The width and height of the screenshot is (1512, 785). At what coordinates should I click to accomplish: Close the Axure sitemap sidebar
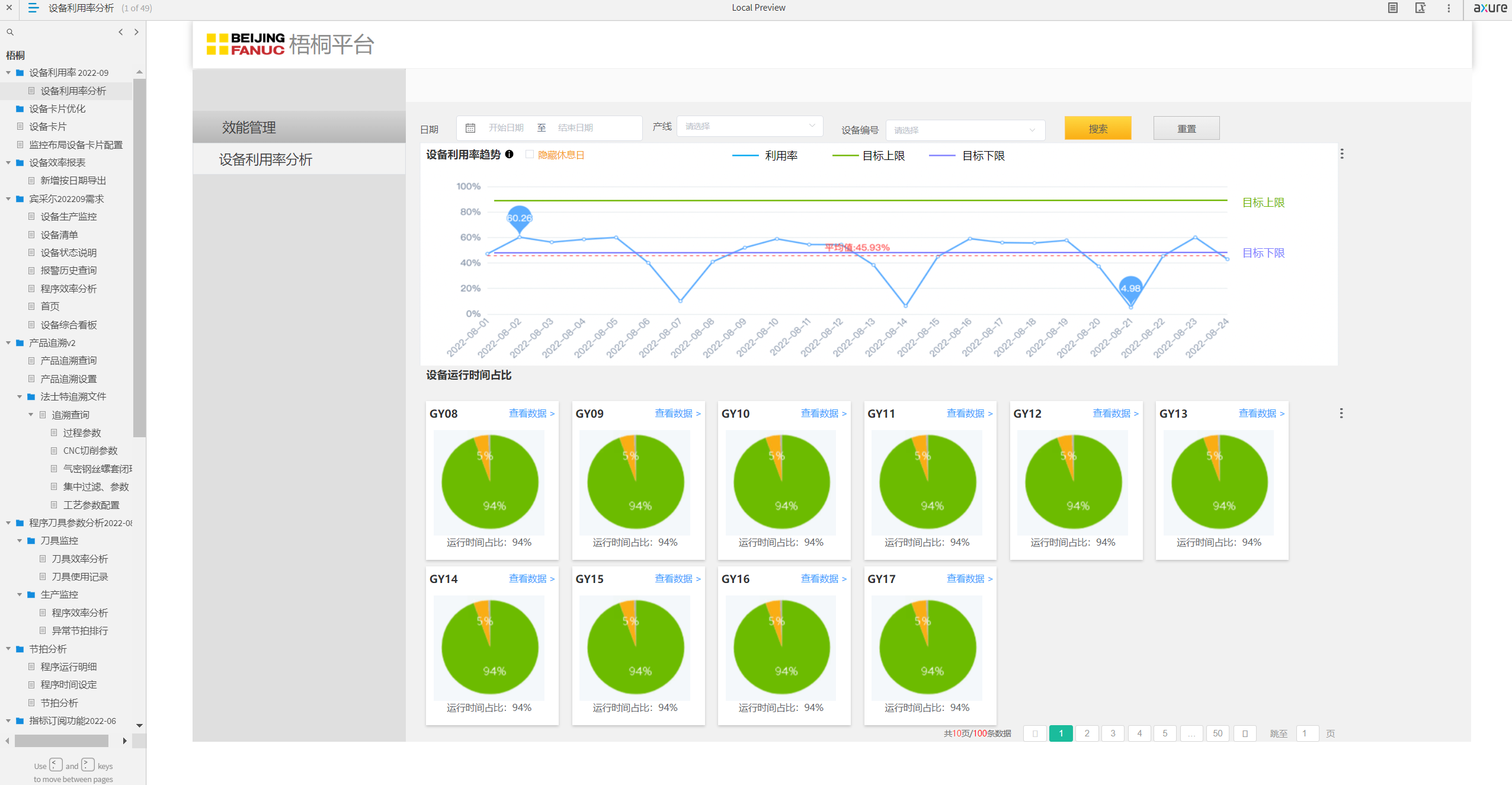pos(9,8)
